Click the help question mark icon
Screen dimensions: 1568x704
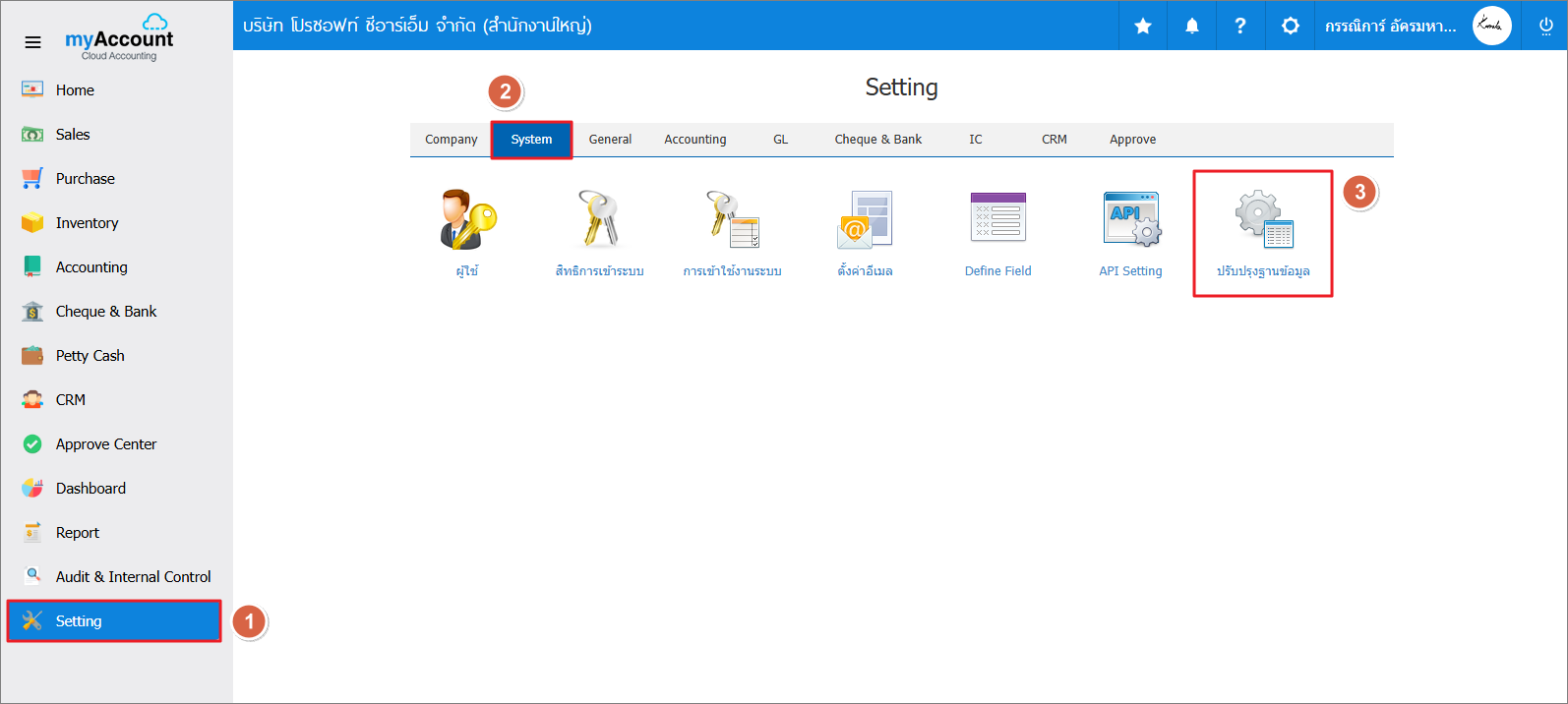(1240, 26)
